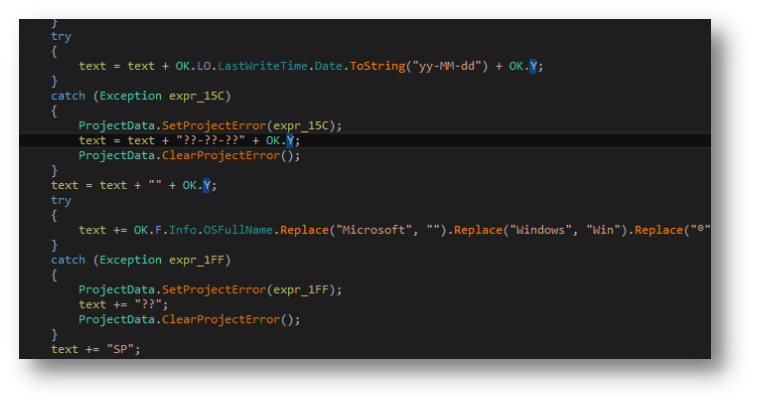Select the "??" string in text += line
The height and width of the screenshot is (405, 757).
click(148, 305)
